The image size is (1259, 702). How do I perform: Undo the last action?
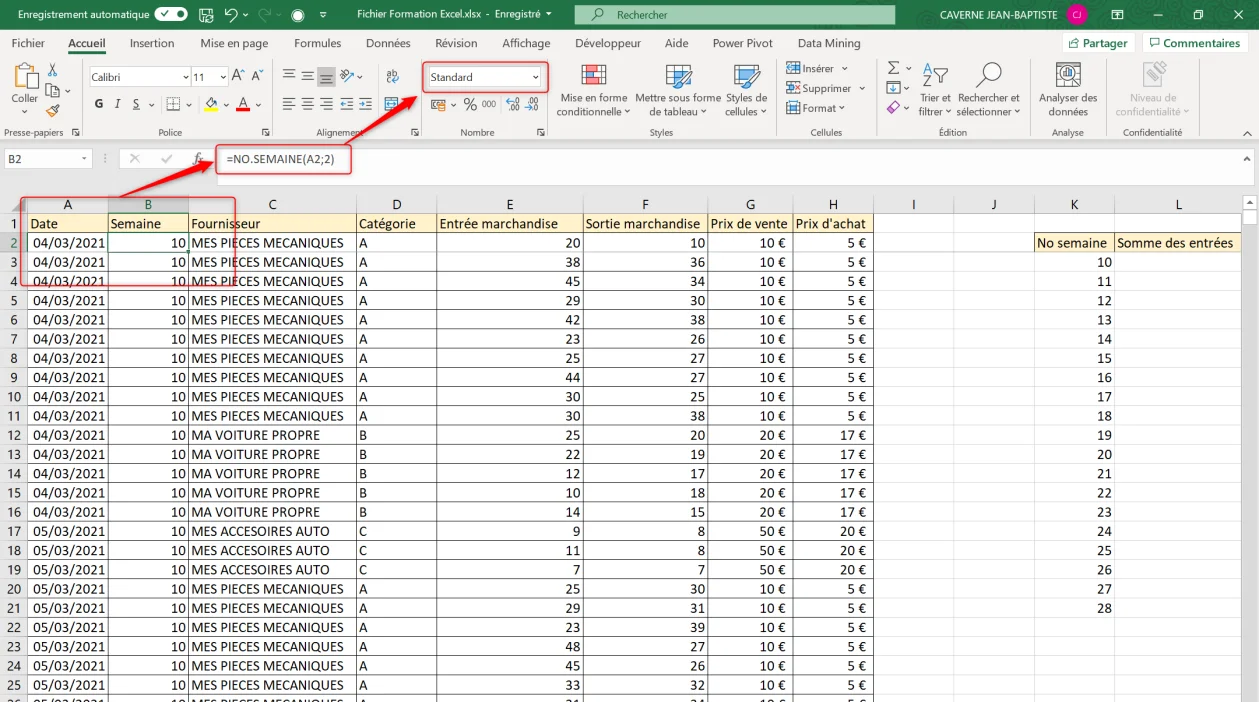pyautogui.click(x=231, y=15)
